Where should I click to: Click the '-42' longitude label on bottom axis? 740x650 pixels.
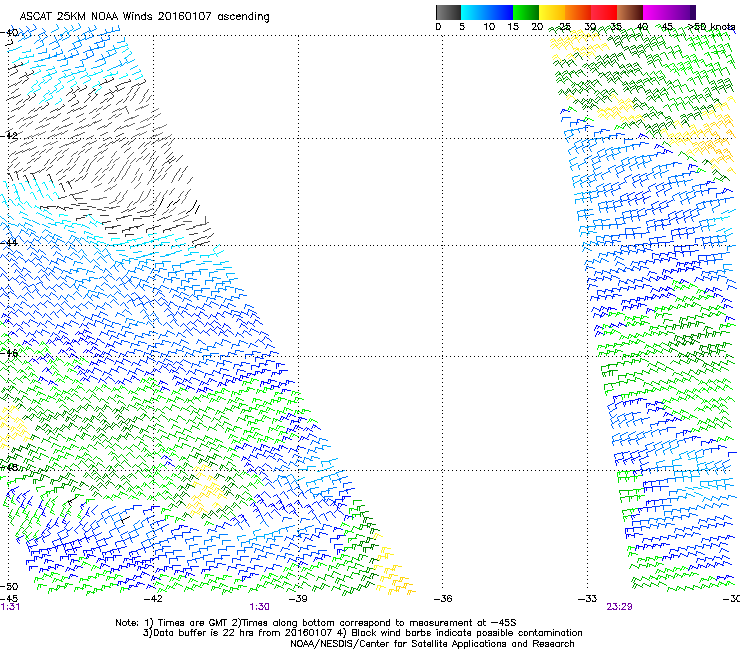(x=153, y=599)
